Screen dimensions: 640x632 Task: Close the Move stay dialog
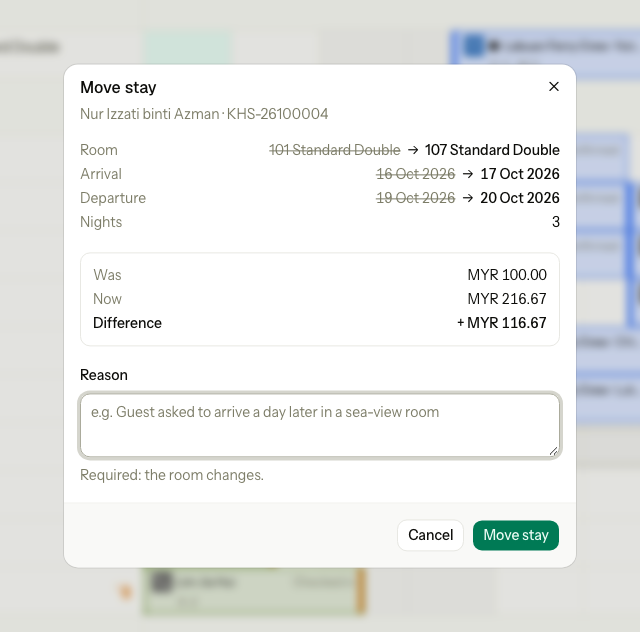coord(553,87)
